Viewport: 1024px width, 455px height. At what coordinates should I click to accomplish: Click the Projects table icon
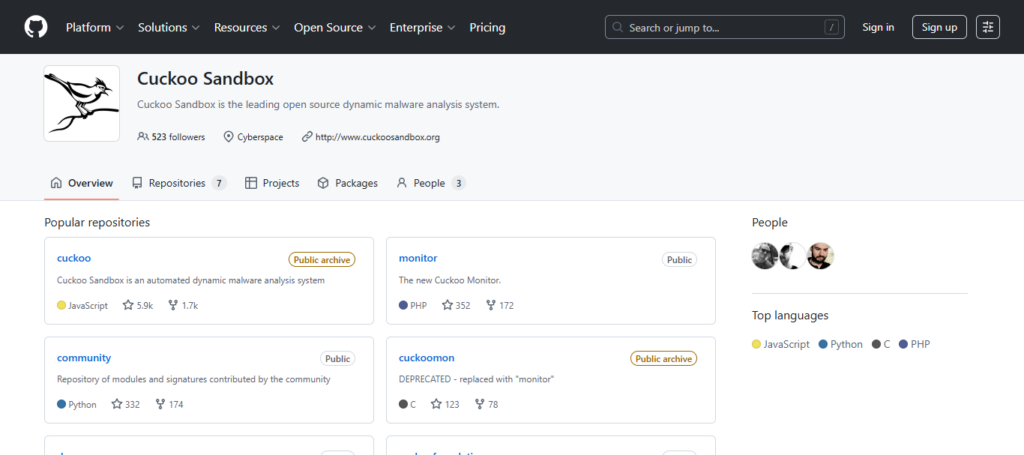click(251, 183)
